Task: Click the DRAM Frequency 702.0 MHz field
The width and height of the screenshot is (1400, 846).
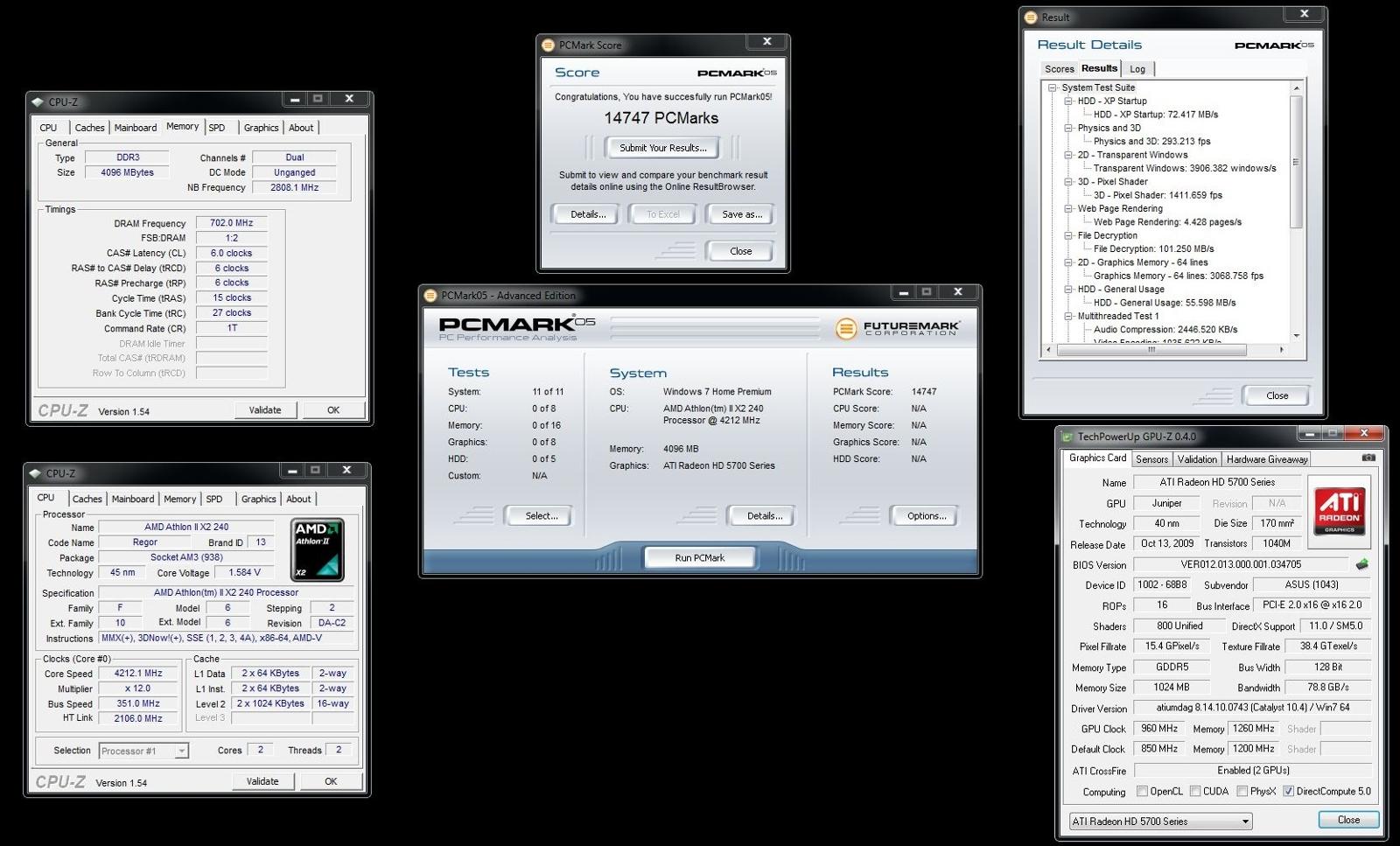Action: (231, 223)
